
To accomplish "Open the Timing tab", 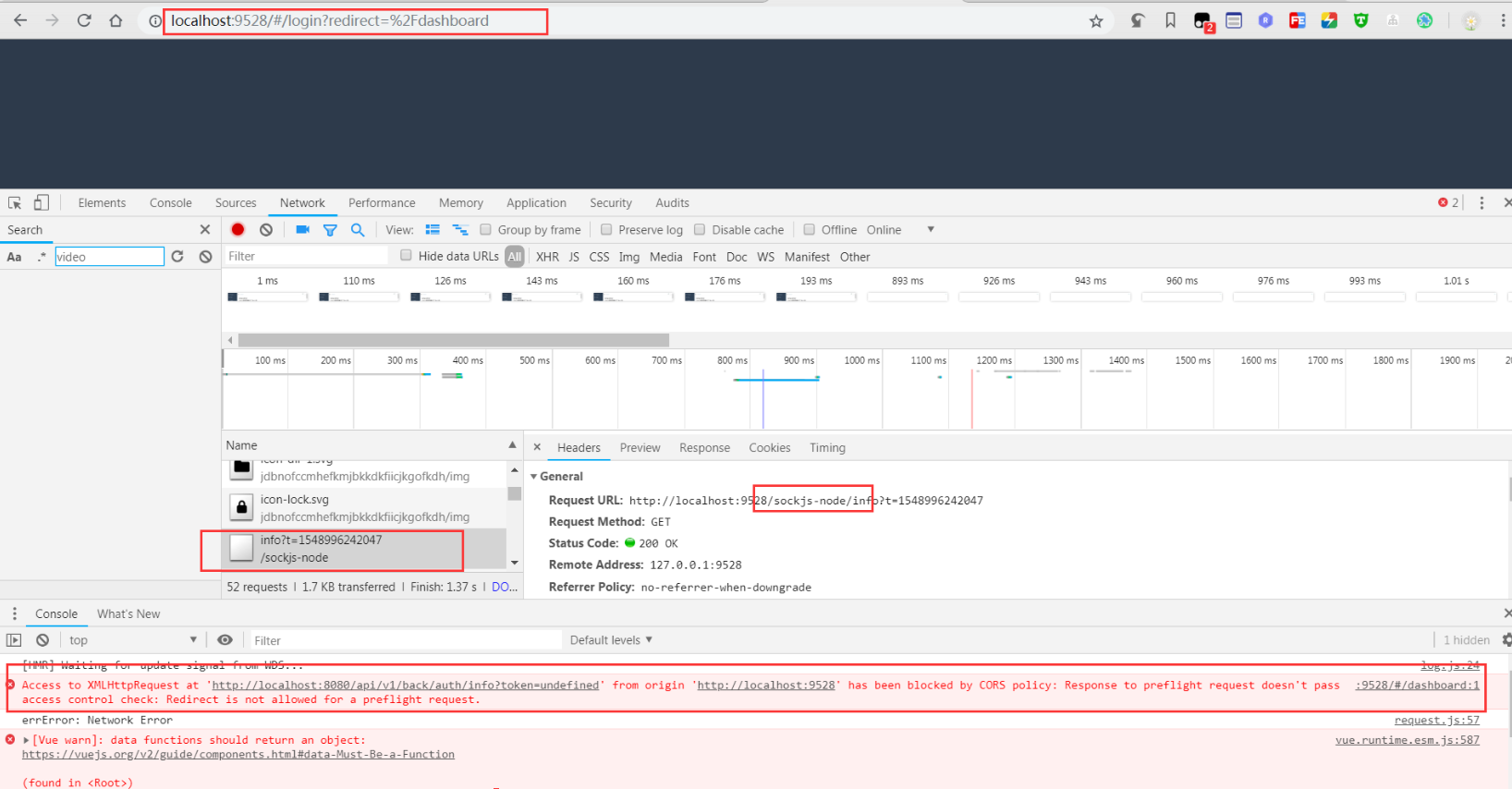I will (x=827, y=447).
